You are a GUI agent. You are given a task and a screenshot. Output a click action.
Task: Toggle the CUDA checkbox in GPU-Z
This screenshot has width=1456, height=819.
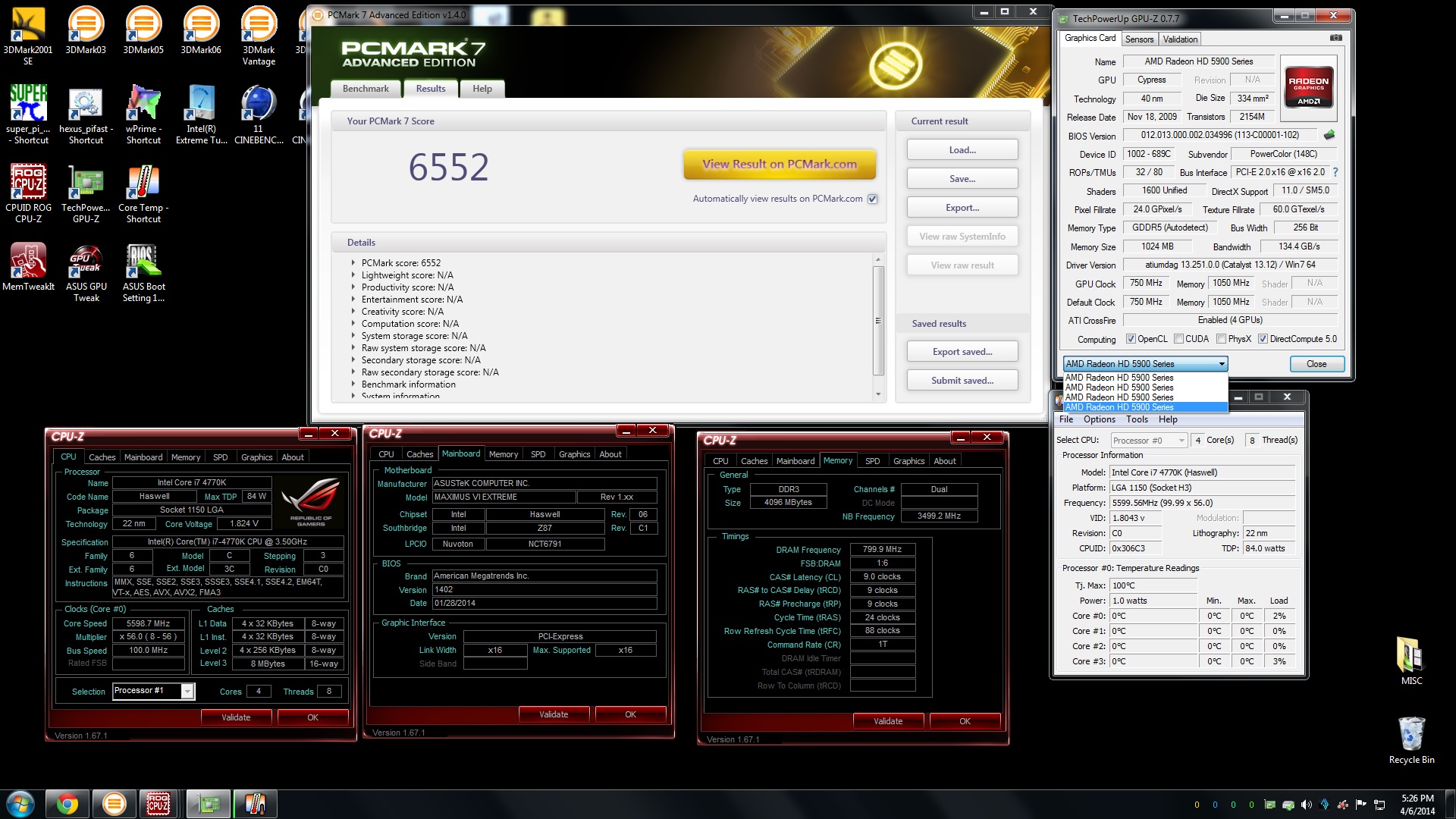point(1178,339)
